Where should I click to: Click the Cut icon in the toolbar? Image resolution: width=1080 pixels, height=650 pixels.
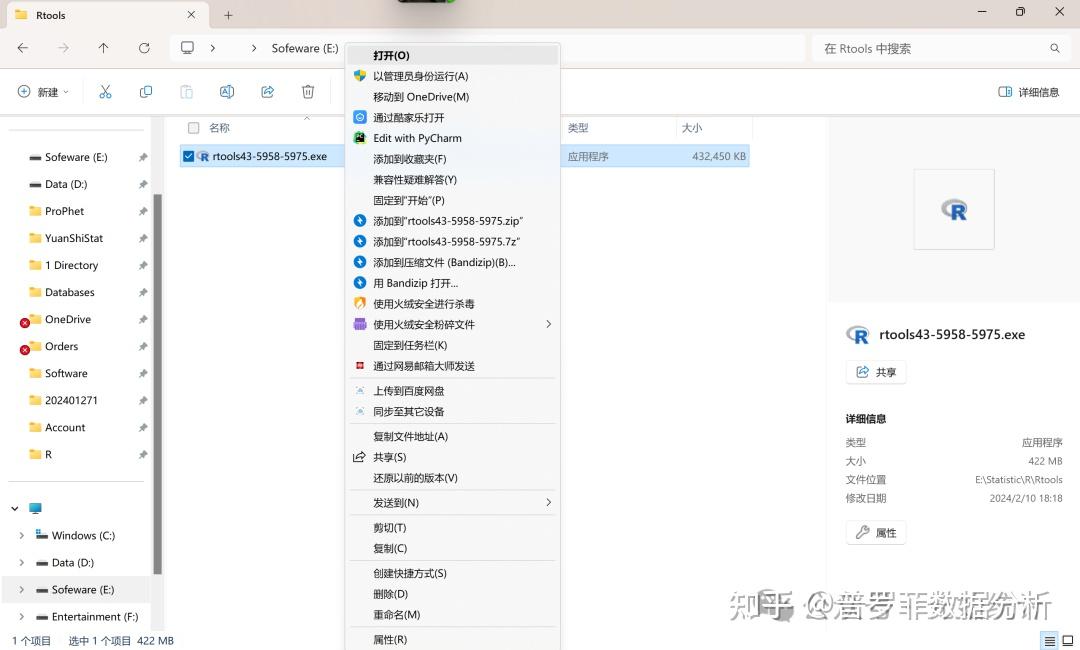pos(105,91)
